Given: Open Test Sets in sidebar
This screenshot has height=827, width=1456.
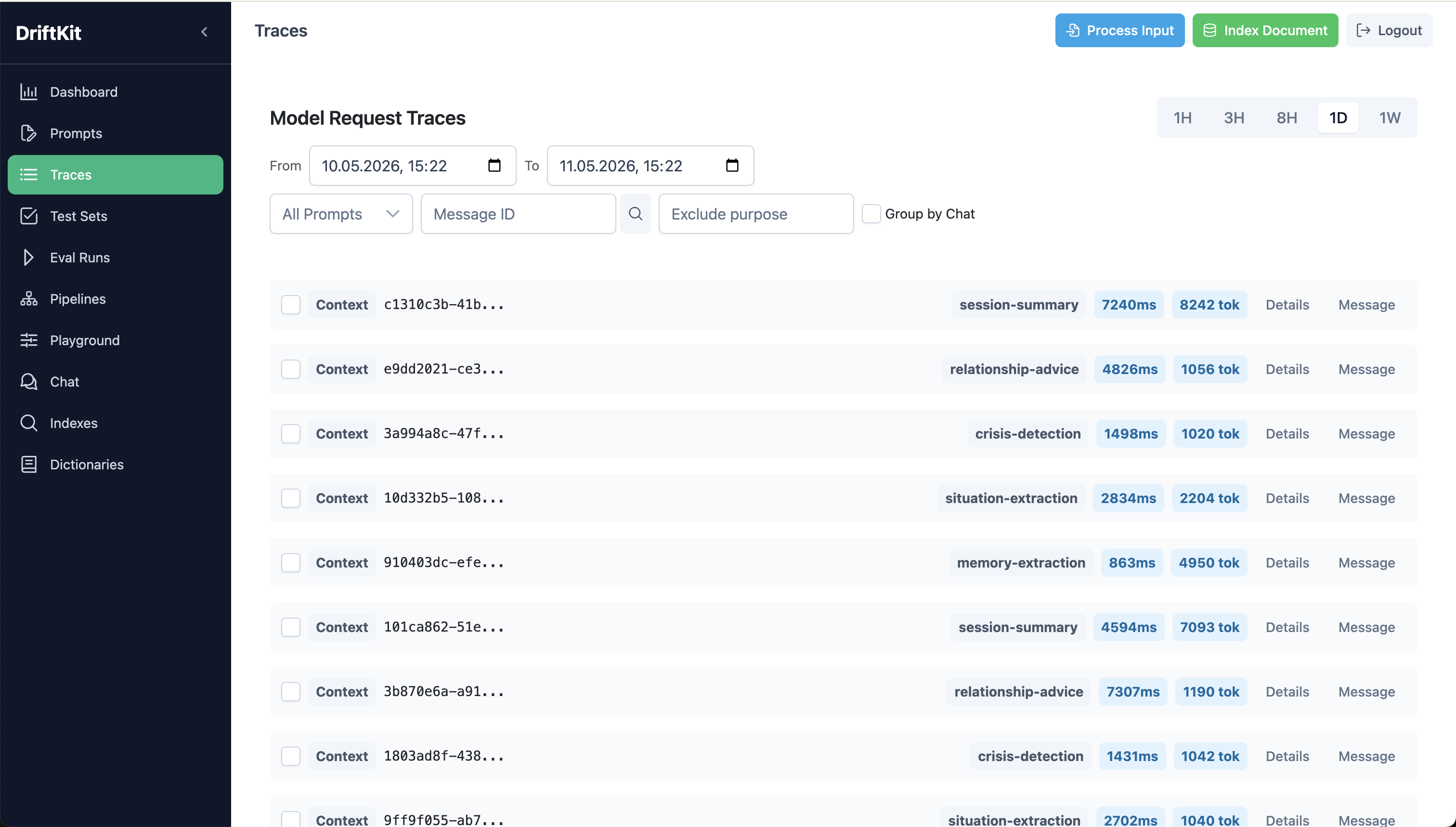Looking at the screenshot, I should coord(116,217).
